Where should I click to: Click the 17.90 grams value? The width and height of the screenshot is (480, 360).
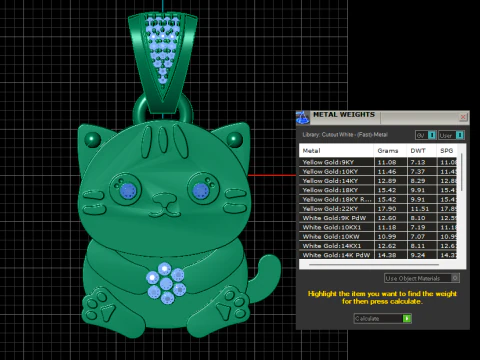click(387, 209)
